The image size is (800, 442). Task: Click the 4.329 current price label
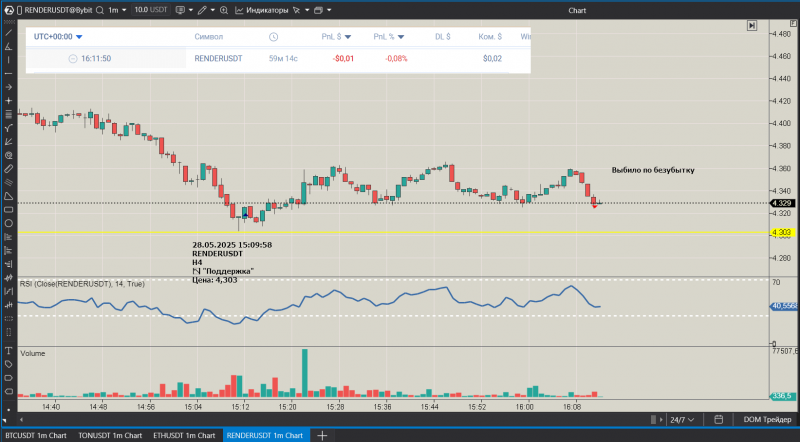781,203
